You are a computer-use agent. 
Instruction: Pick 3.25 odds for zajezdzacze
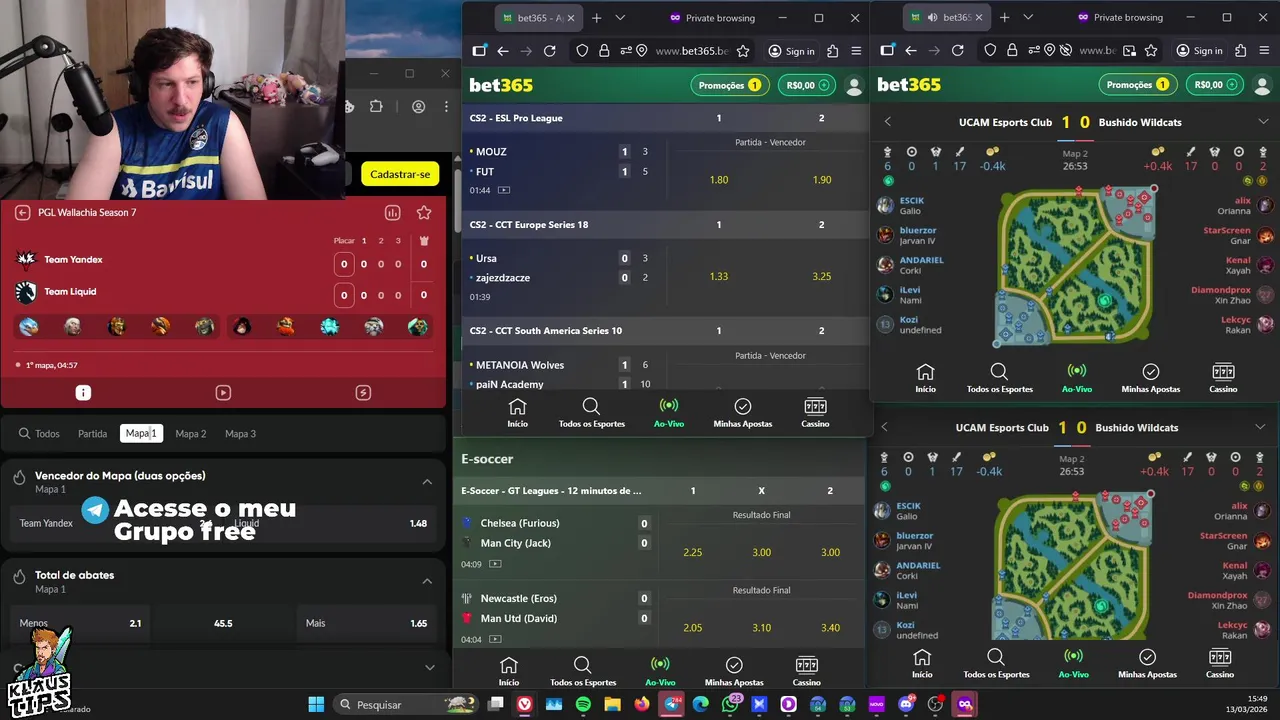pyautogui.click(x=822, y=276)
